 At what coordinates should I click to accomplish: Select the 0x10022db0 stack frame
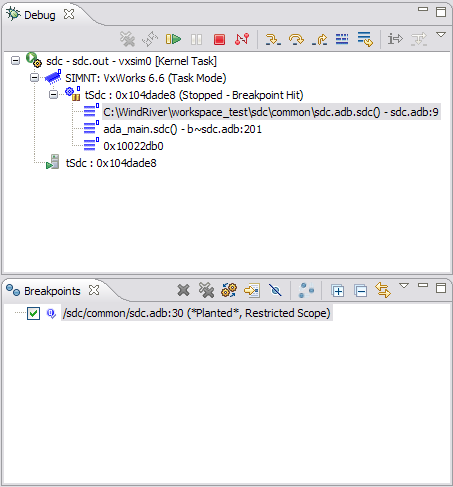[133, 146]
